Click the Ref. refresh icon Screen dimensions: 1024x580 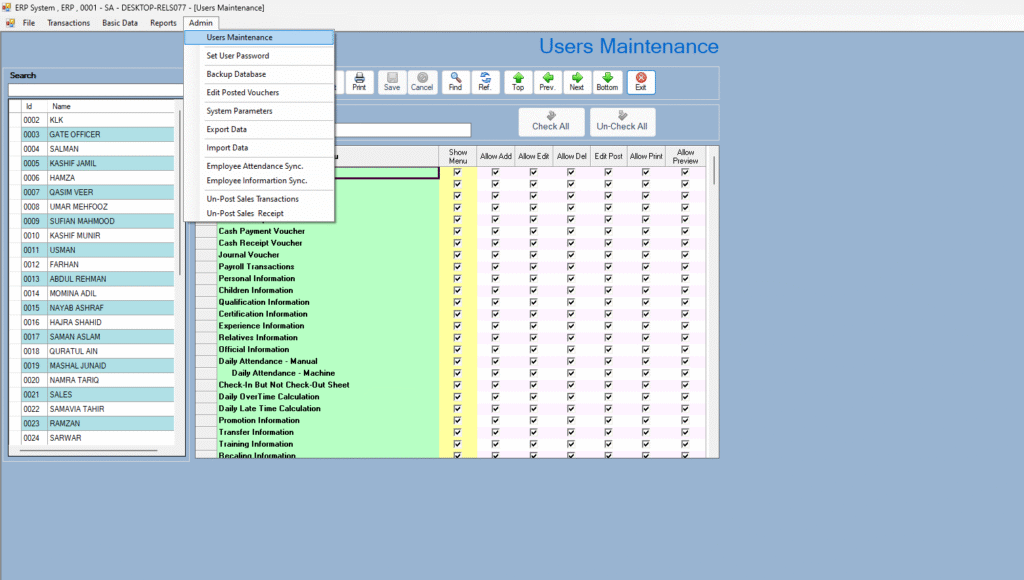pos(485,81)
